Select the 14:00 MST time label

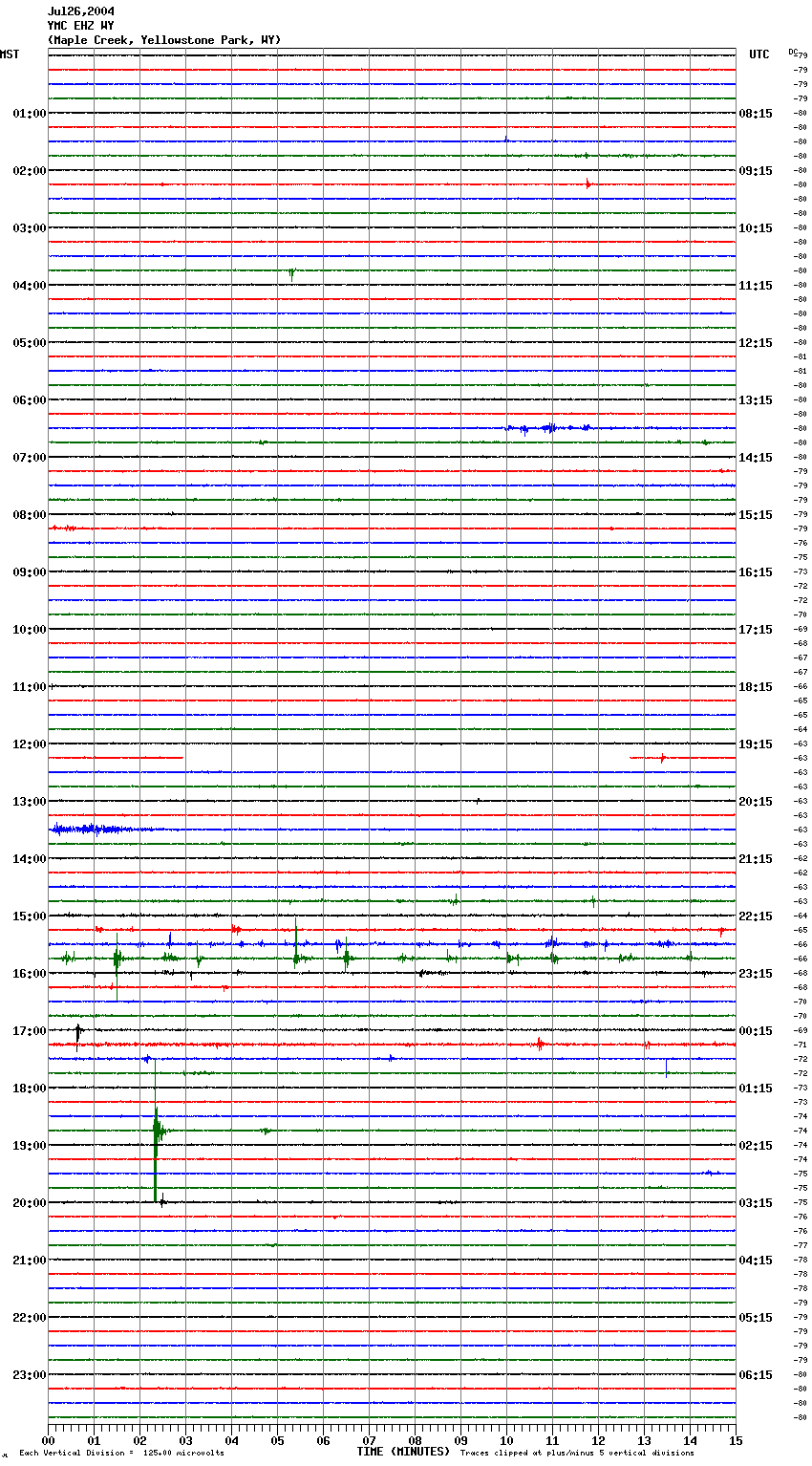(30, 859)
